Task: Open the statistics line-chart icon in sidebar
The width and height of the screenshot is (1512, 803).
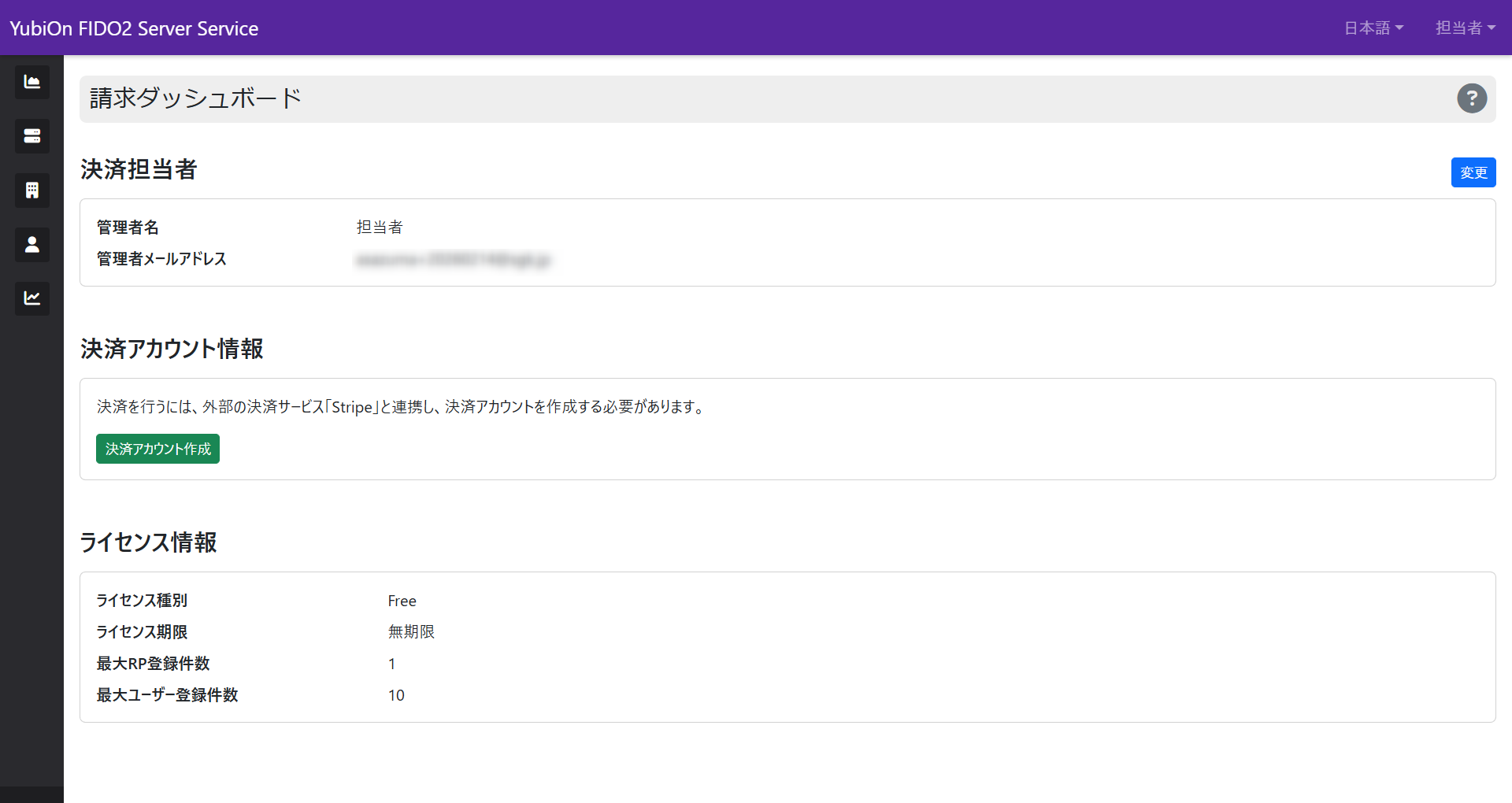Action: (31, 298)
